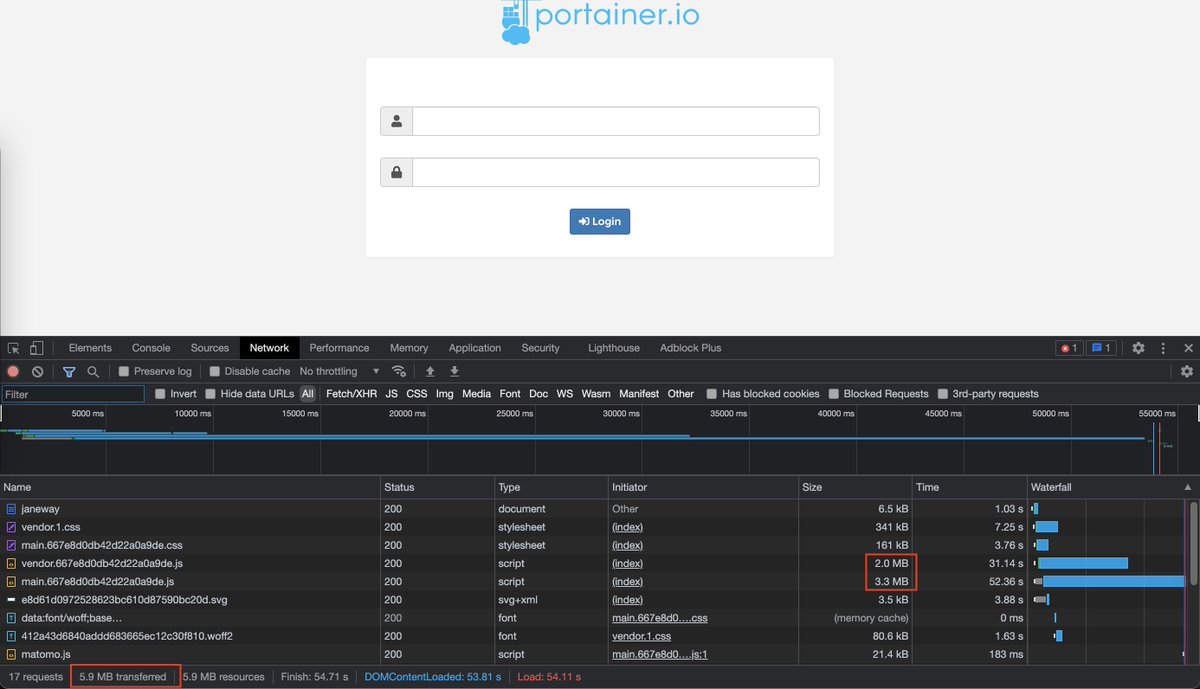
Task: Click the export HAR download arrow
Action: coord(454,371)
